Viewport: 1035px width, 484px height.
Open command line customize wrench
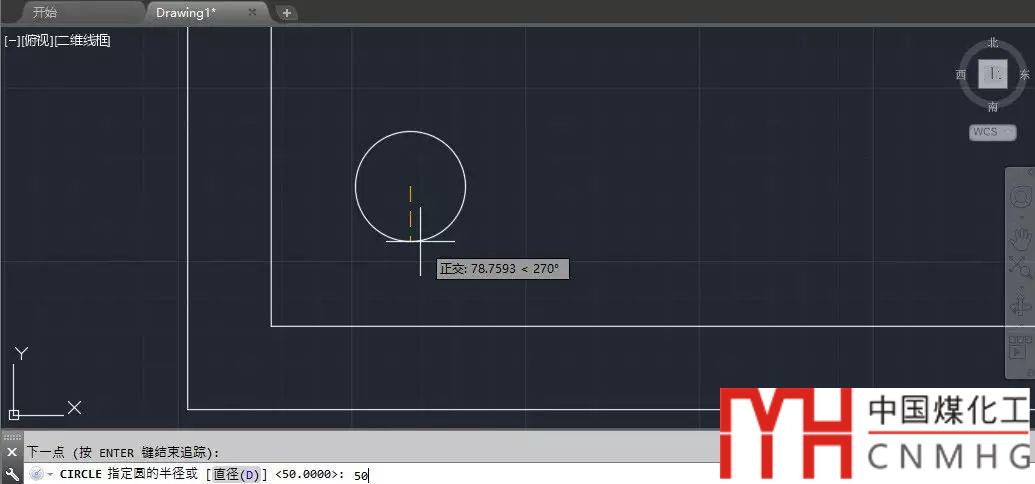point(12,474)
